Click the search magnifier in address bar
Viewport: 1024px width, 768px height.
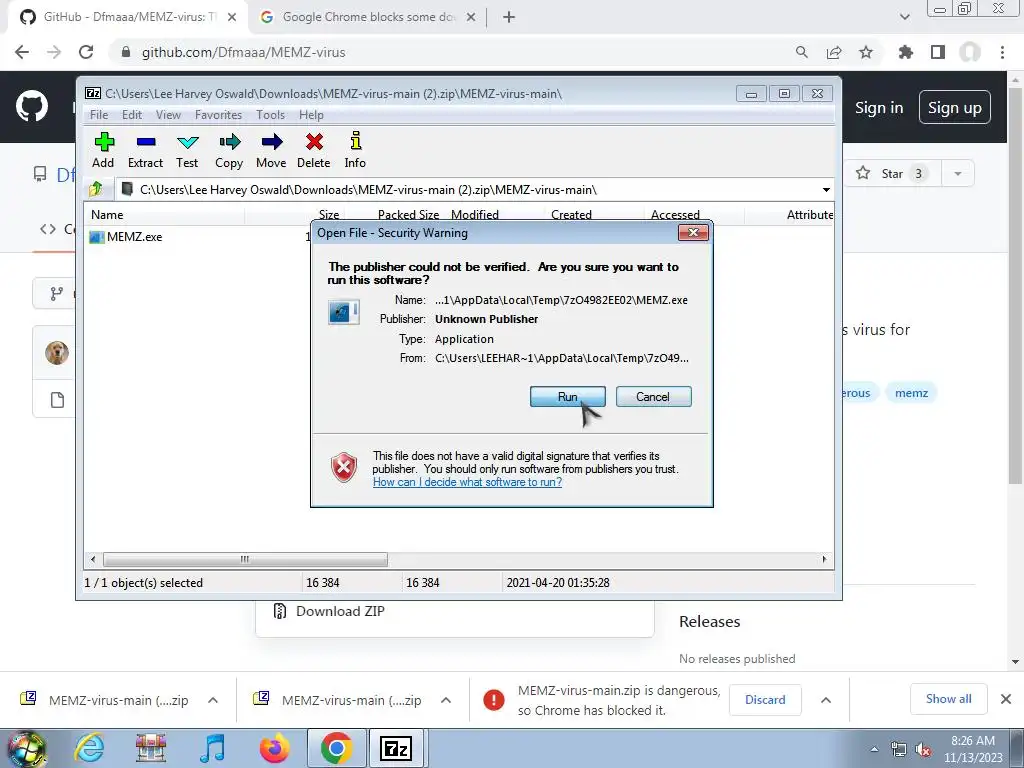[x=802, y=52]
